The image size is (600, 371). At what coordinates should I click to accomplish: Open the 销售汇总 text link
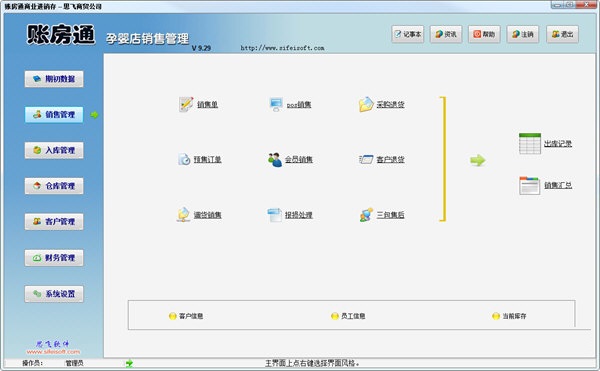coord(558,186)
